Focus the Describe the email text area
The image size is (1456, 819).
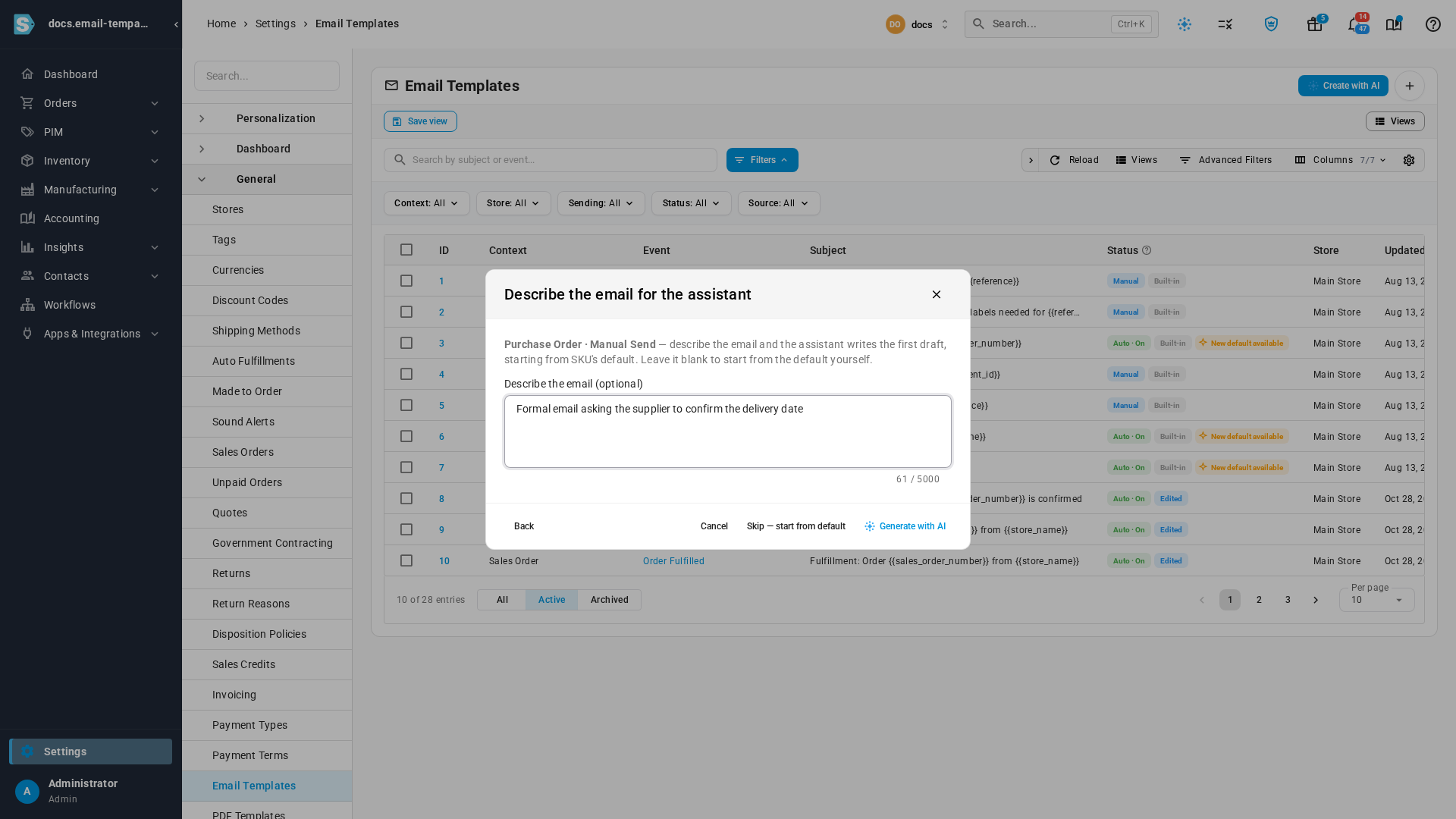pyautogui.click(x=727, y=431)
